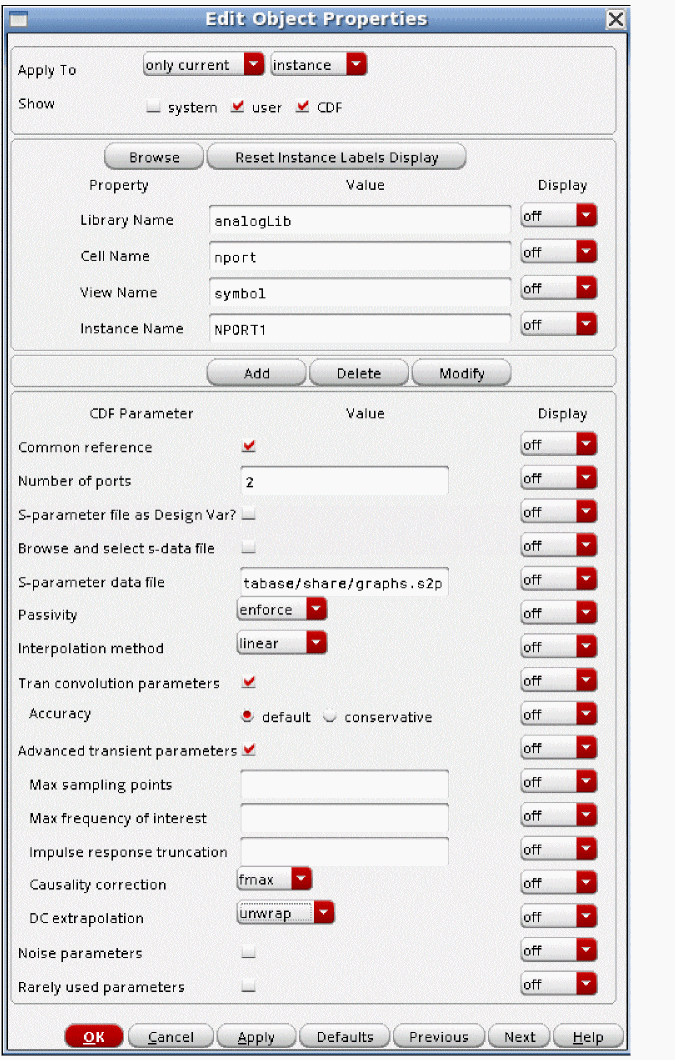The image size is (675, 1060).
Task: Close the Edit Object Properties dialog
Action: pos(616,19)
